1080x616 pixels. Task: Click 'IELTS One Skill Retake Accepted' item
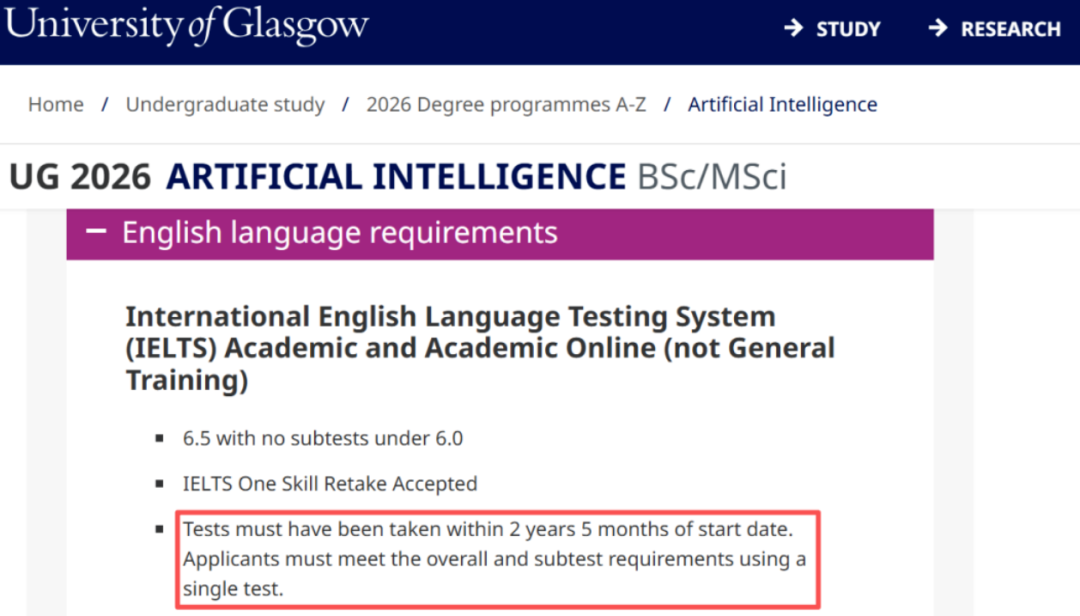point(330,484)
